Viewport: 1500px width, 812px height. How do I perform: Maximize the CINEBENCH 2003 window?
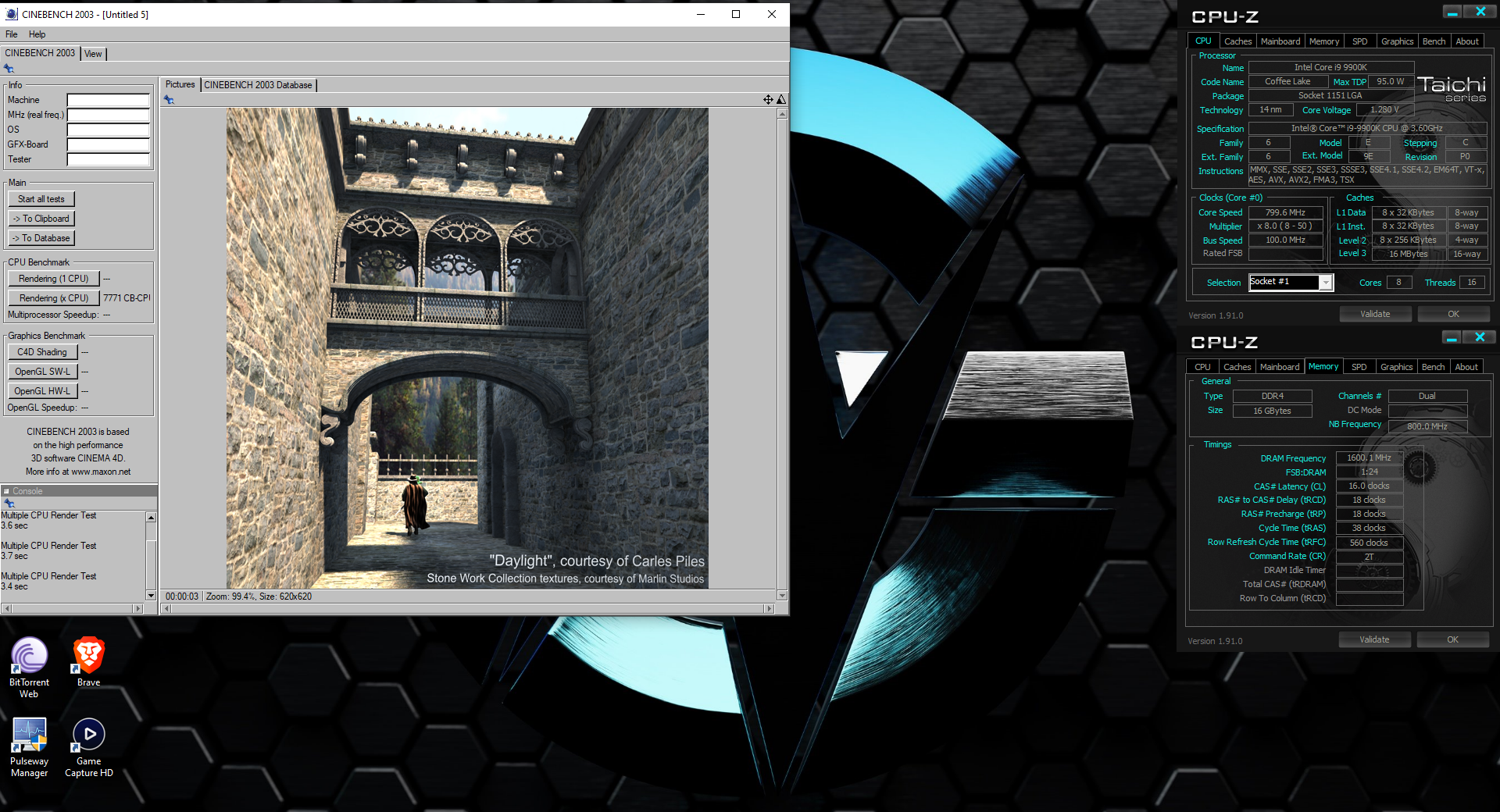click(x=736, y=14)
